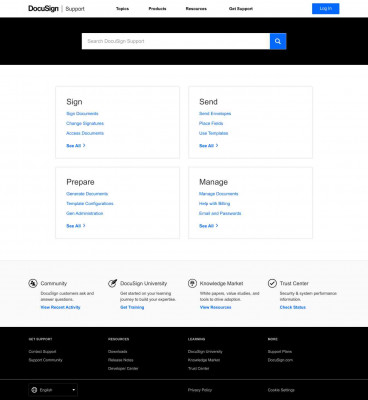Open the Sign Documents link
368x400 pixels.
[x=82, y=114]
